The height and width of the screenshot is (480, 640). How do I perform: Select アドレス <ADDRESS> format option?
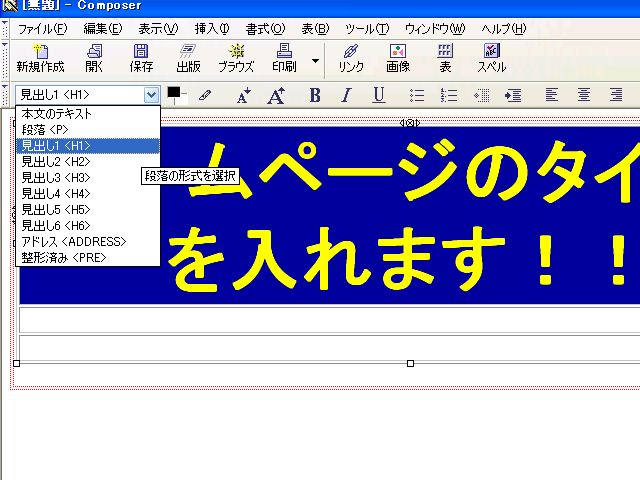[88, 242]
